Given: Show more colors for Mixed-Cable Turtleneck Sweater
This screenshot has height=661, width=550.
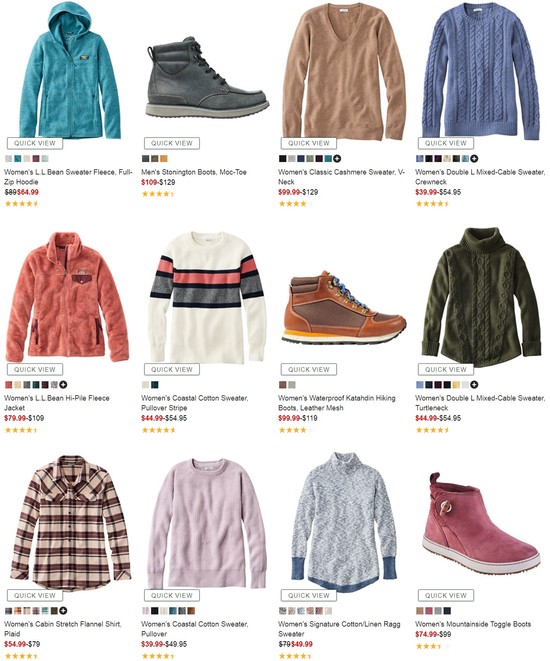Looking at the screenshot, I should point(474,384).
